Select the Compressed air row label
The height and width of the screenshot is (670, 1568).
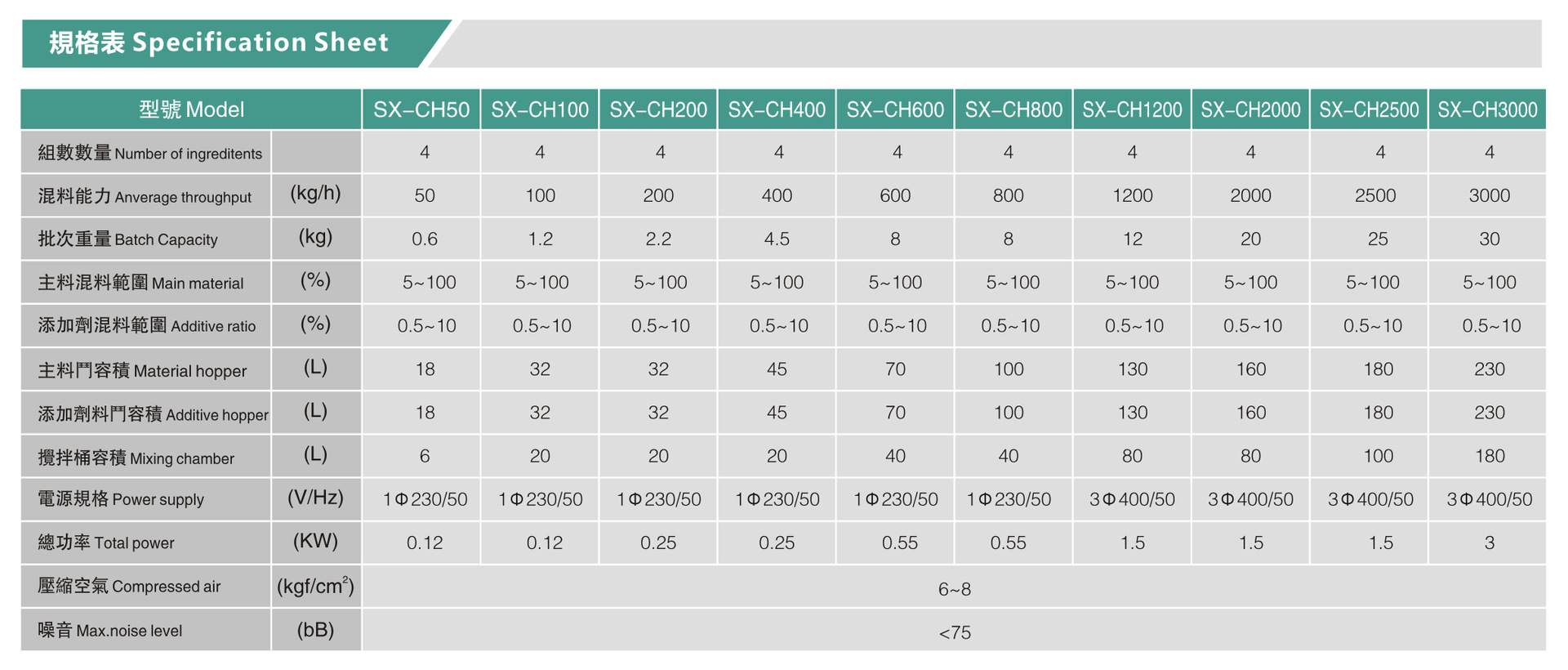(x=129, y=586)
